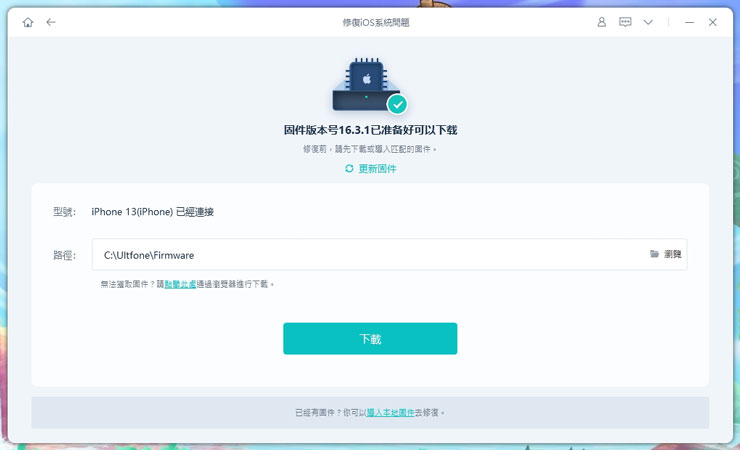Minimize the repair window
This screenshot has height=450, width=740.
pyautogui.click(x=690, y=22)
